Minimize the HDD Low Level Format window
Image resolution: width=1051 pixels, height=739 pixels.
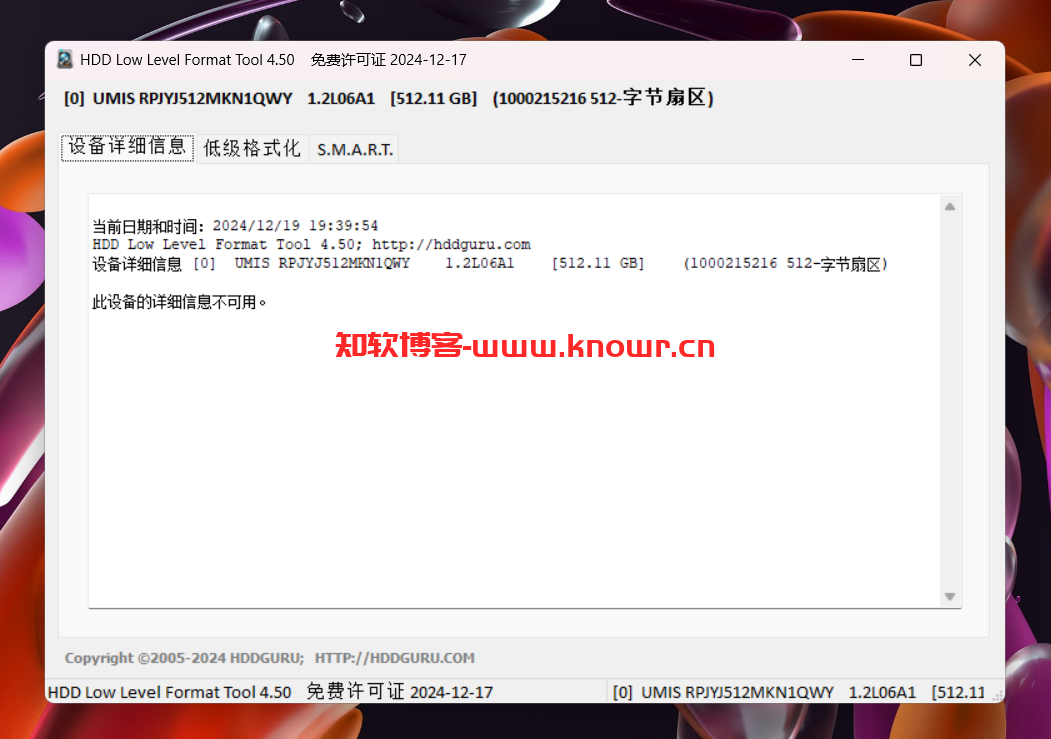[x=857, y=60]
